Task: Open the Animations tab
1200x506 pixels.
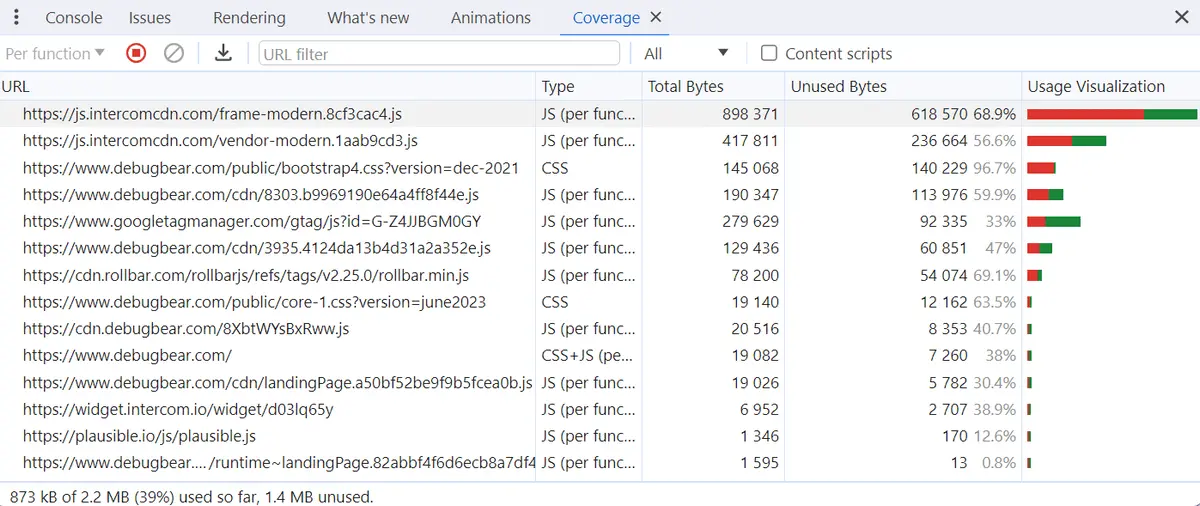Action: [x=491, y=17]
